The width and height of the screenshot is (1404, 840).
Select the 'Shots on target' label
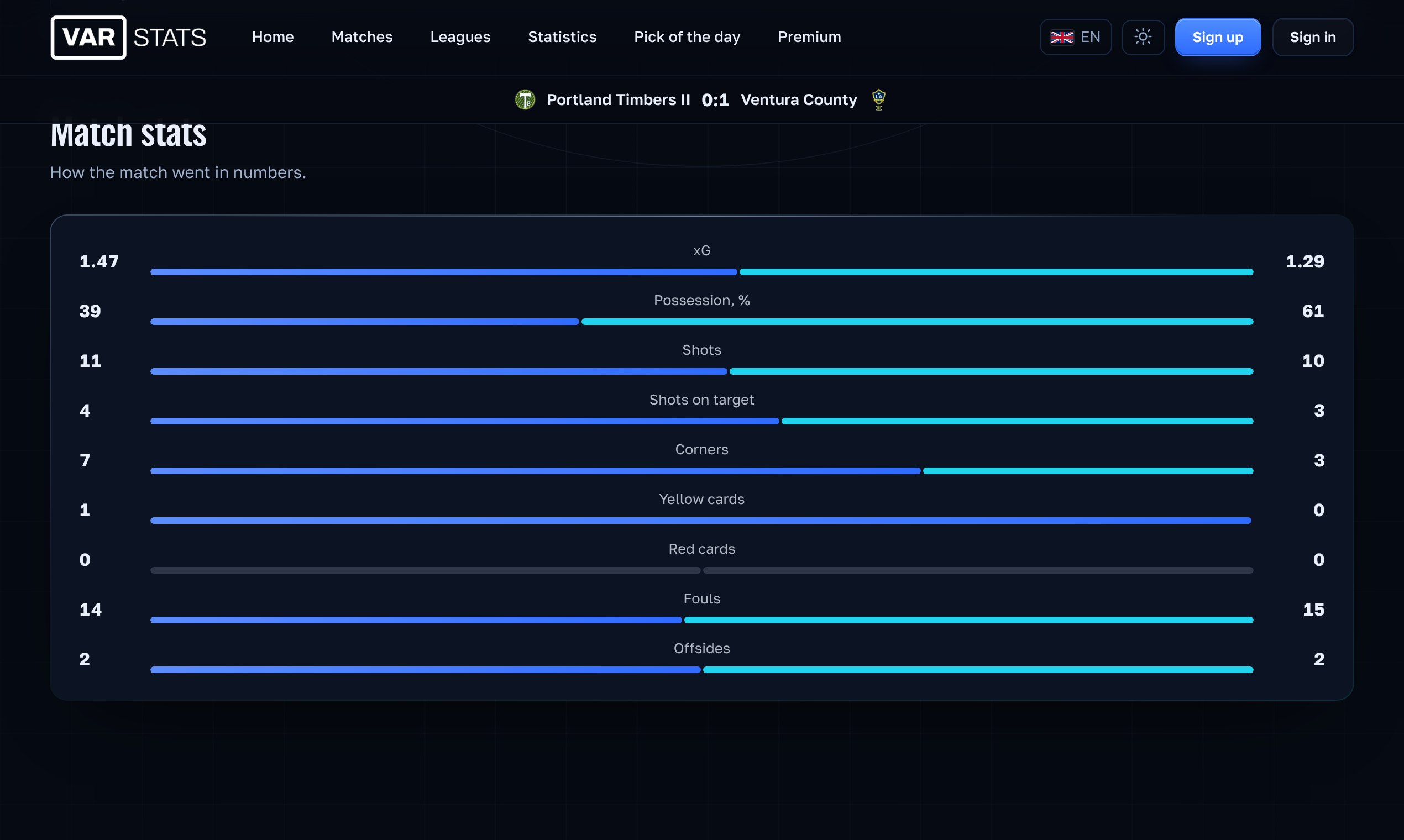(x=702, y=400)
